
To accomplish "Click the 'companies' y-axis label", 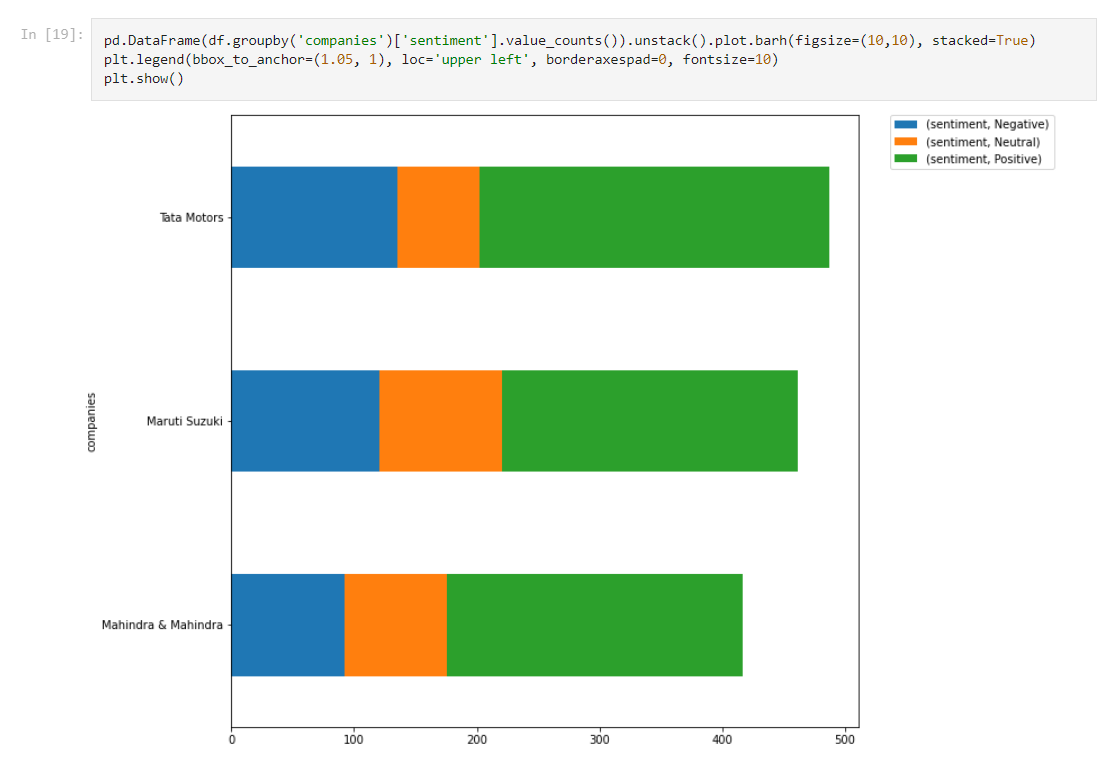I will pyautogui.click(x=91, y=421).
